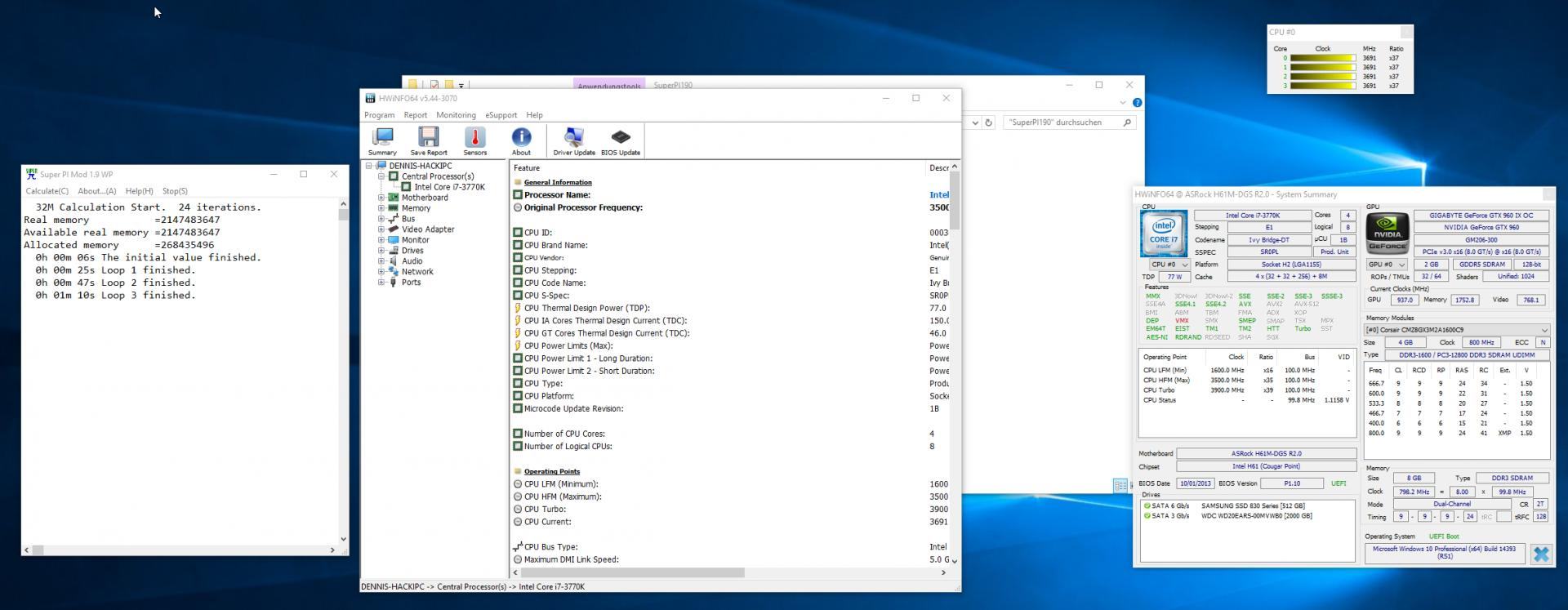Viewport: 1568px width, 610px height.
Task: Open the Report menu
Action: [415, 115]
